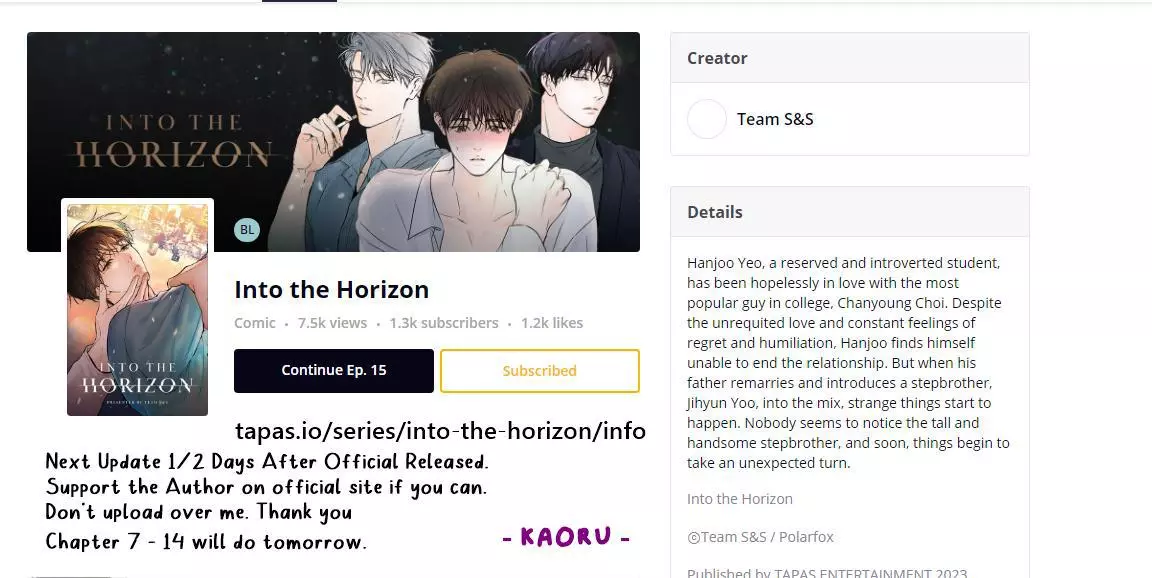Click the 1.3k subscribers stat
The width and height of the screenshot is (1152, 578).
pyautogui.click(x=444, y=323)
